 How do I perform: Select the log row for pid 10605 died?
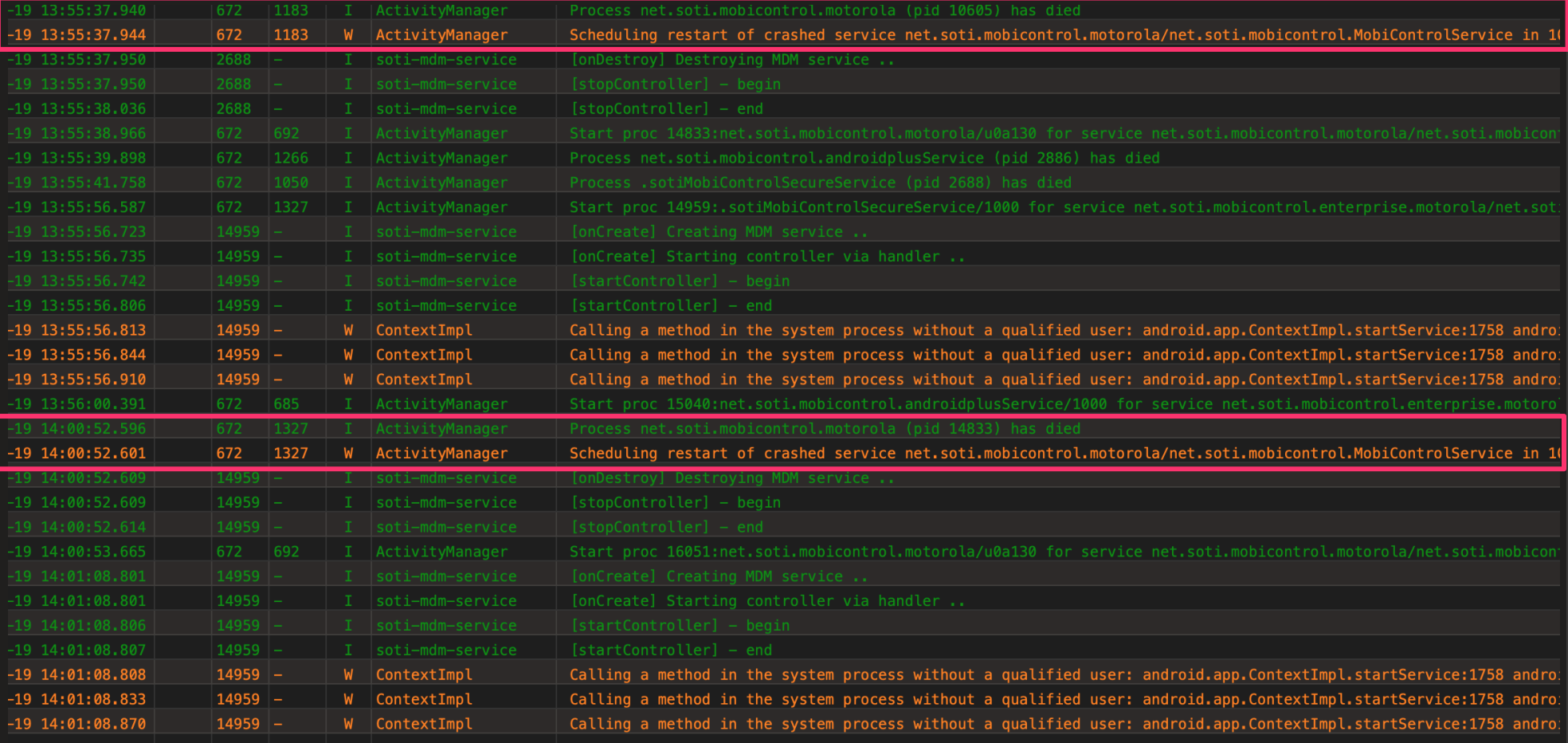point(825,10)
